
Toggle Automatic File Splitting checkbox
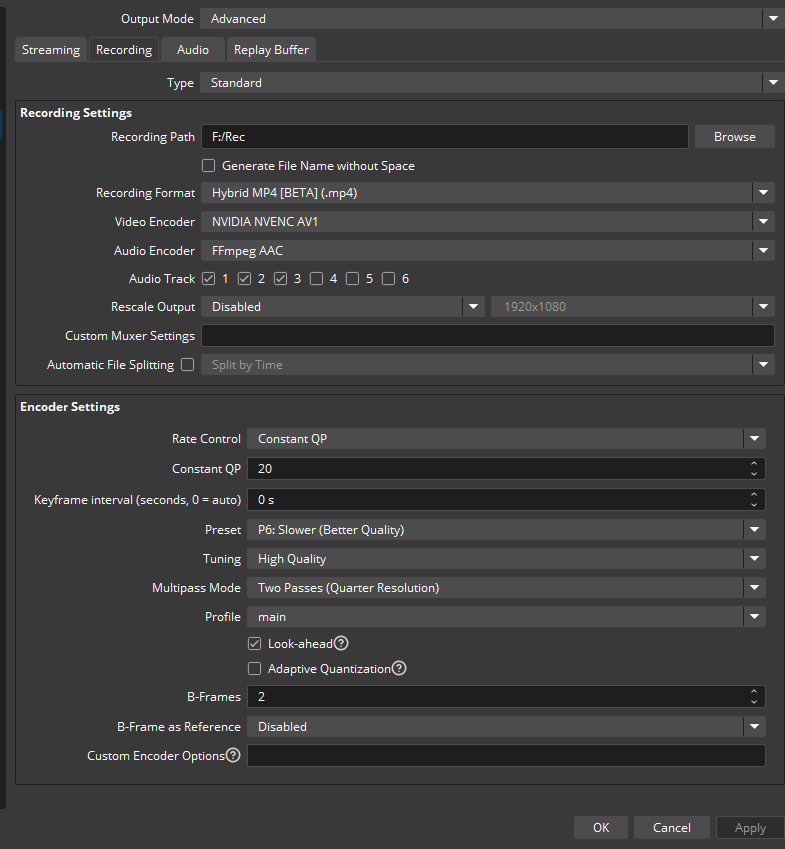(187, 365)
